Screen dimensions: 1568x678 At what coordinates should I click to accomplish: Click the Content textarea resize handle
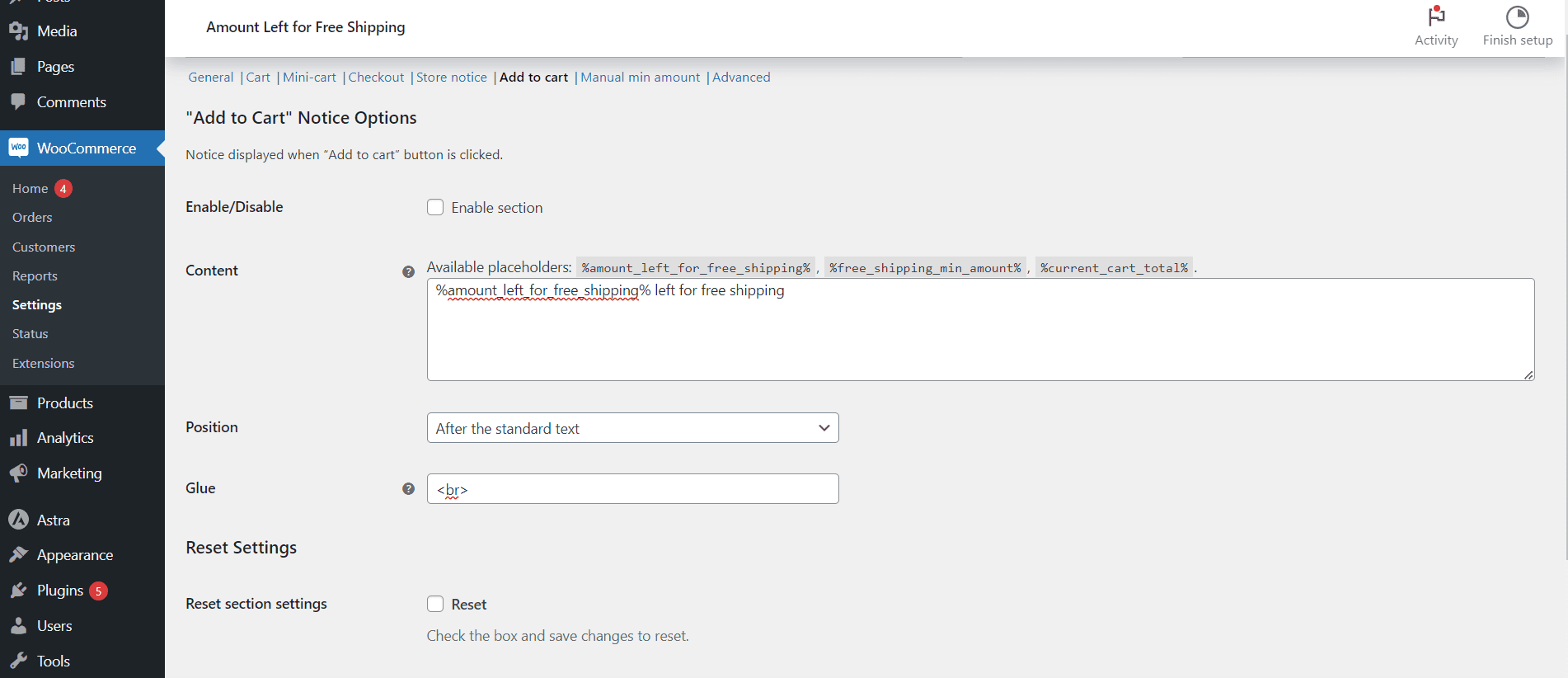click(x=1528, y=374)
